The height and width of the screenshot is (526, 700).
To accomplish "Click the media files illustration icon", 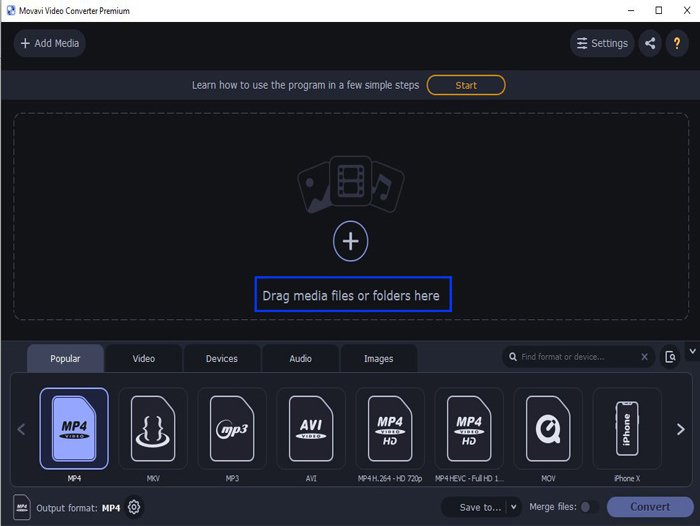I will [350, 184].
